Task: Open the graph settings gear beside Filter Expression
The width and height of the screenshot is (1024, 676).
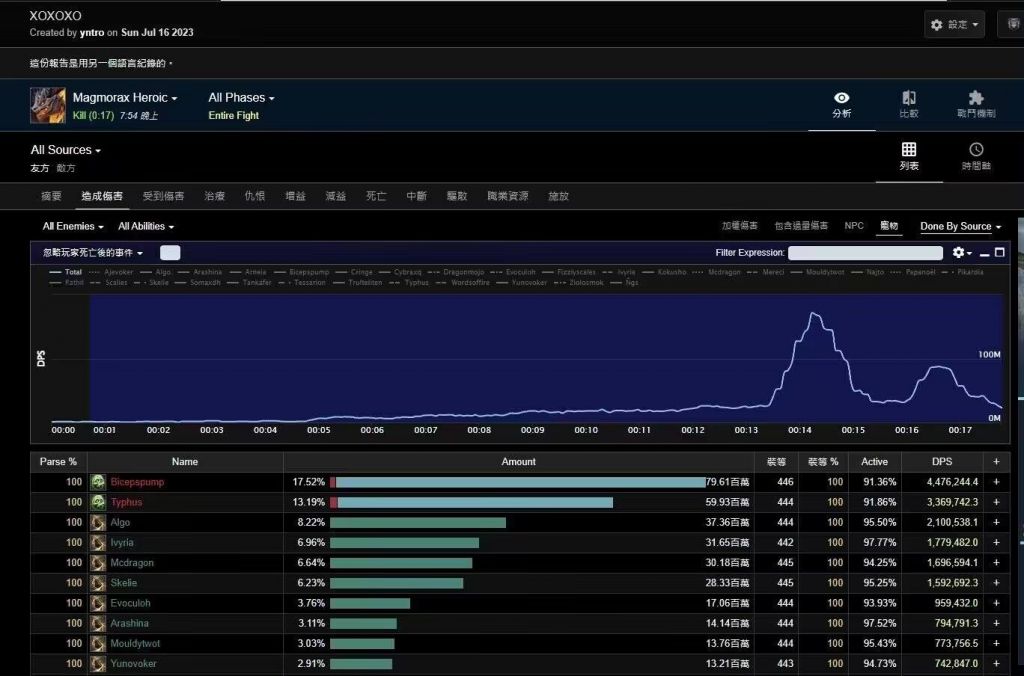Action: click(958, 252)
